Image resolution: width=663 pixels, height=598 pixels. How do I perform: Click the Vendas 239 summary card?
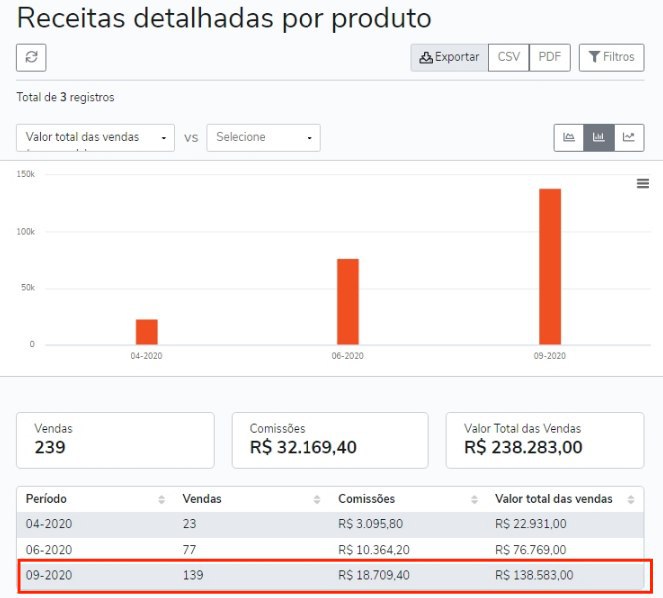(x=115, y=440)
